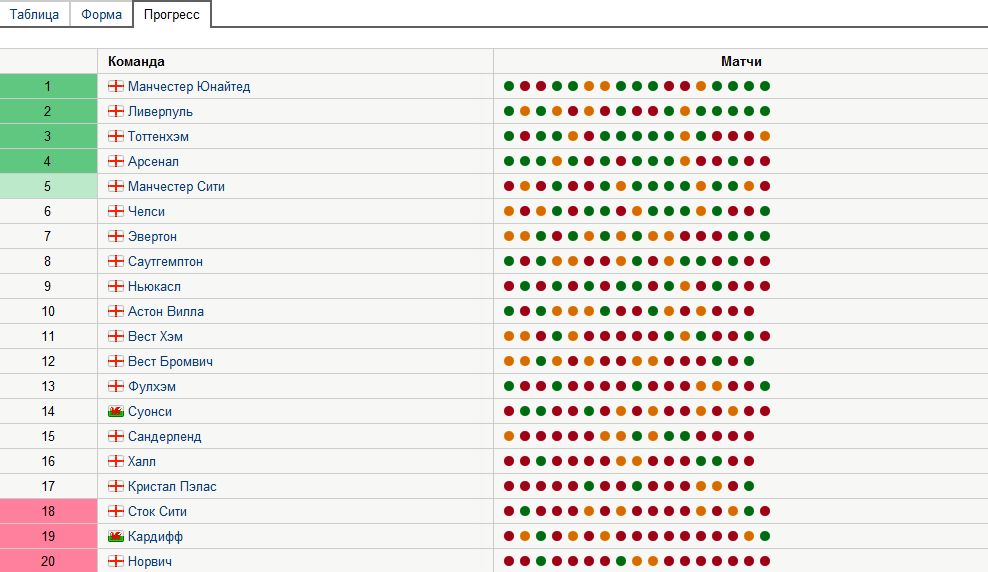Click the Wales flag next to Суонси
This screenshot has width=988, height=572.
pos(116,411)
